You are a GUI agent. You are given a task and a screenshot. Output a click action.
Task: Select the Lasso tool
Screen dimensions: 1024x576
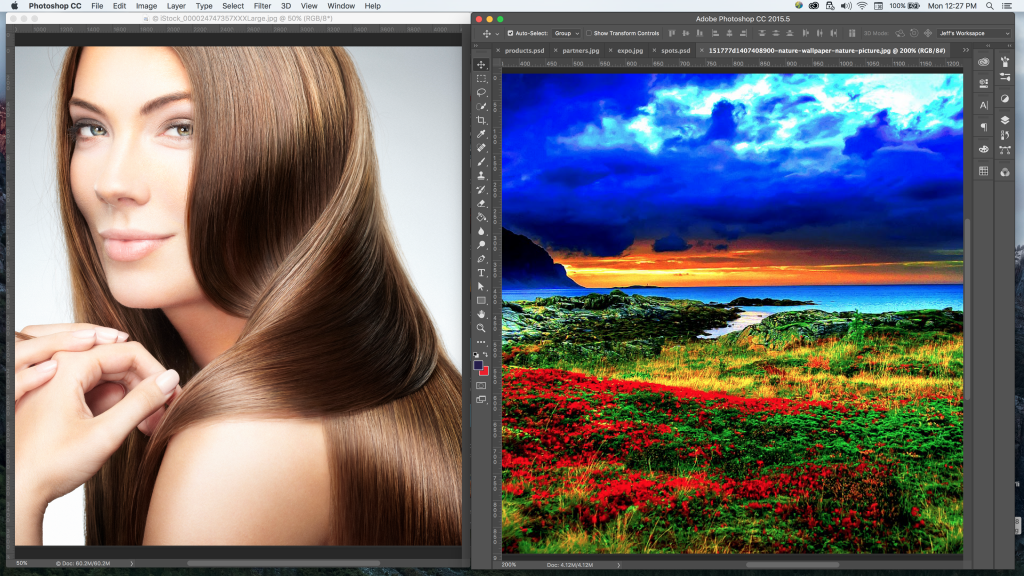coord(481,92)
